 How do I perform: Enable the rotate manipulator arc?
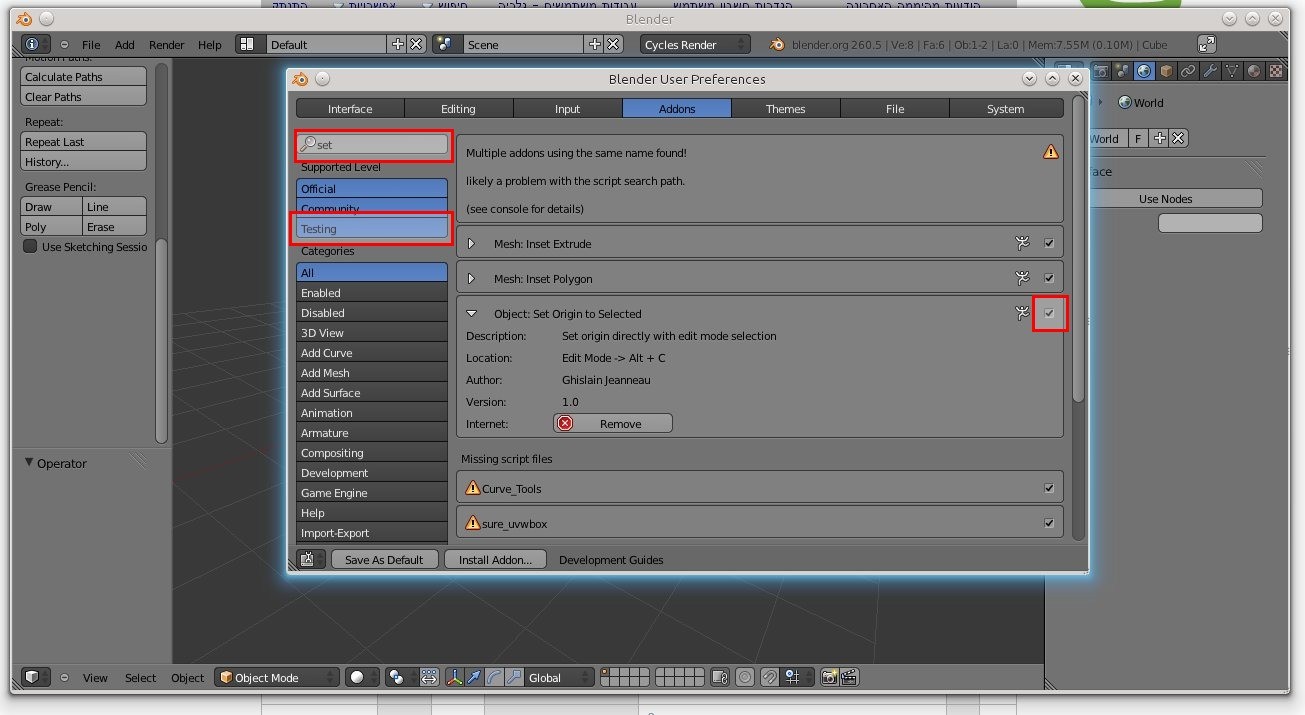click(x=494, y=677)
